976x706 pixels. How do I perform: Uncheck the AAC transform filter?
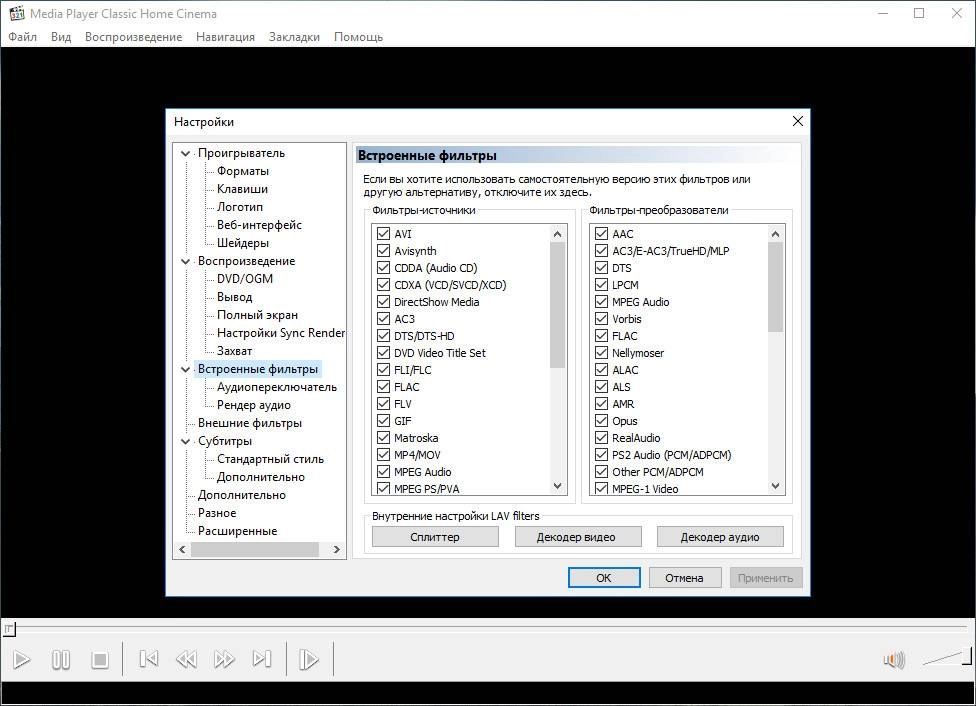(601, 234)
